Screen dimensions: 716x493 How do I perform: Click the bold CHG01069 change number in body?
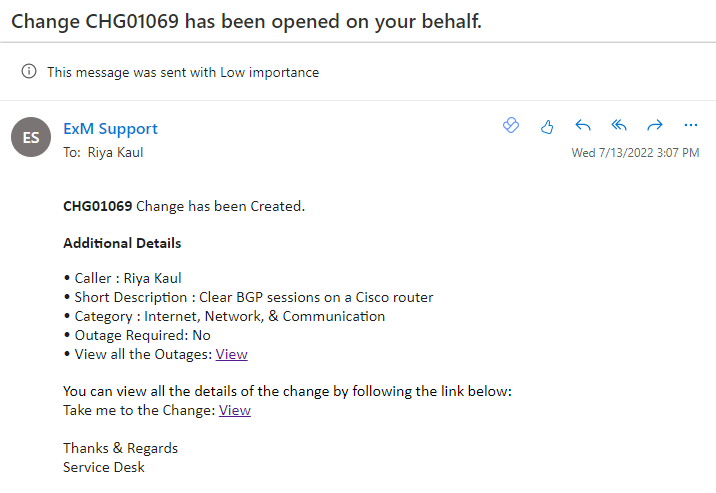98,206
